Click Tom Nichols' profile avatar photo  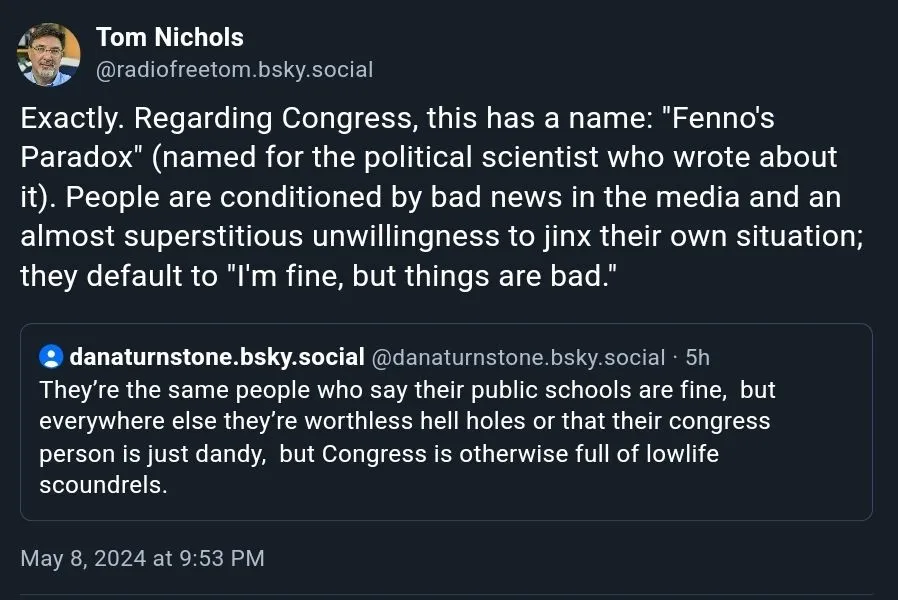pos(49,54)
